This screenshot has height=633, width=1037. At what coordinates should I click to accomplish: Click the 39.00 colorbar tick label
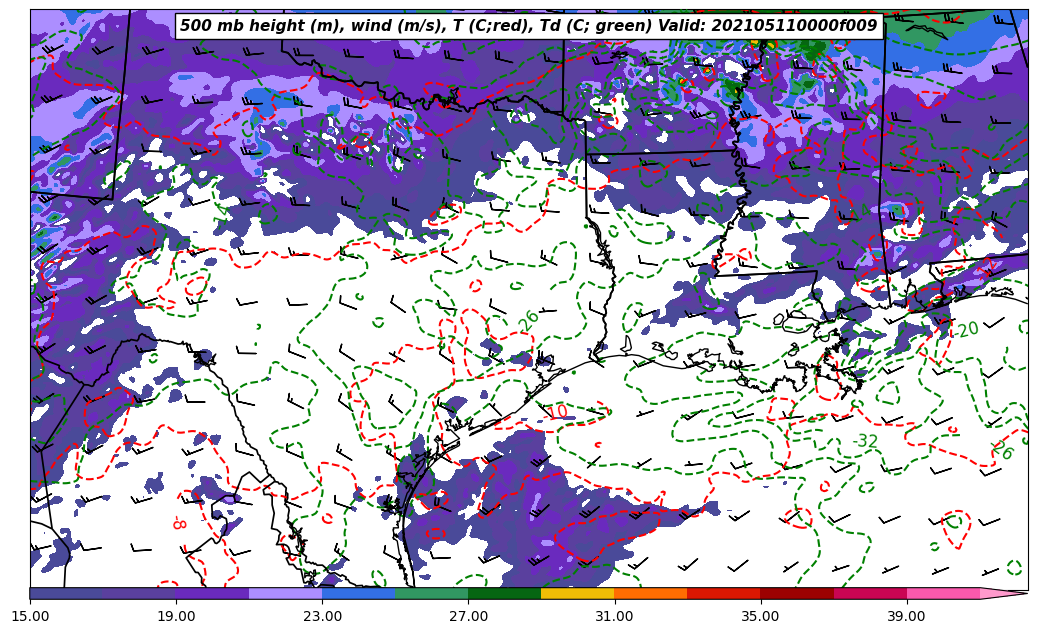coord(907,616)
